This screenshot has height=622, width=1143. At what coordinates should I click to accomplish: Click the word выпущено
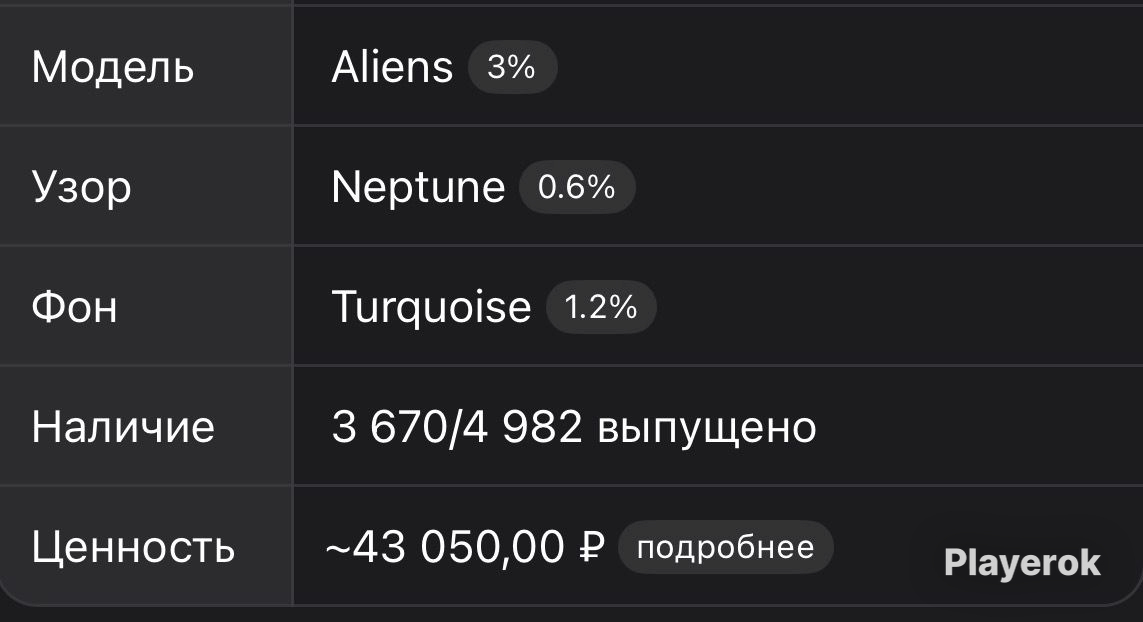(707, 429)
